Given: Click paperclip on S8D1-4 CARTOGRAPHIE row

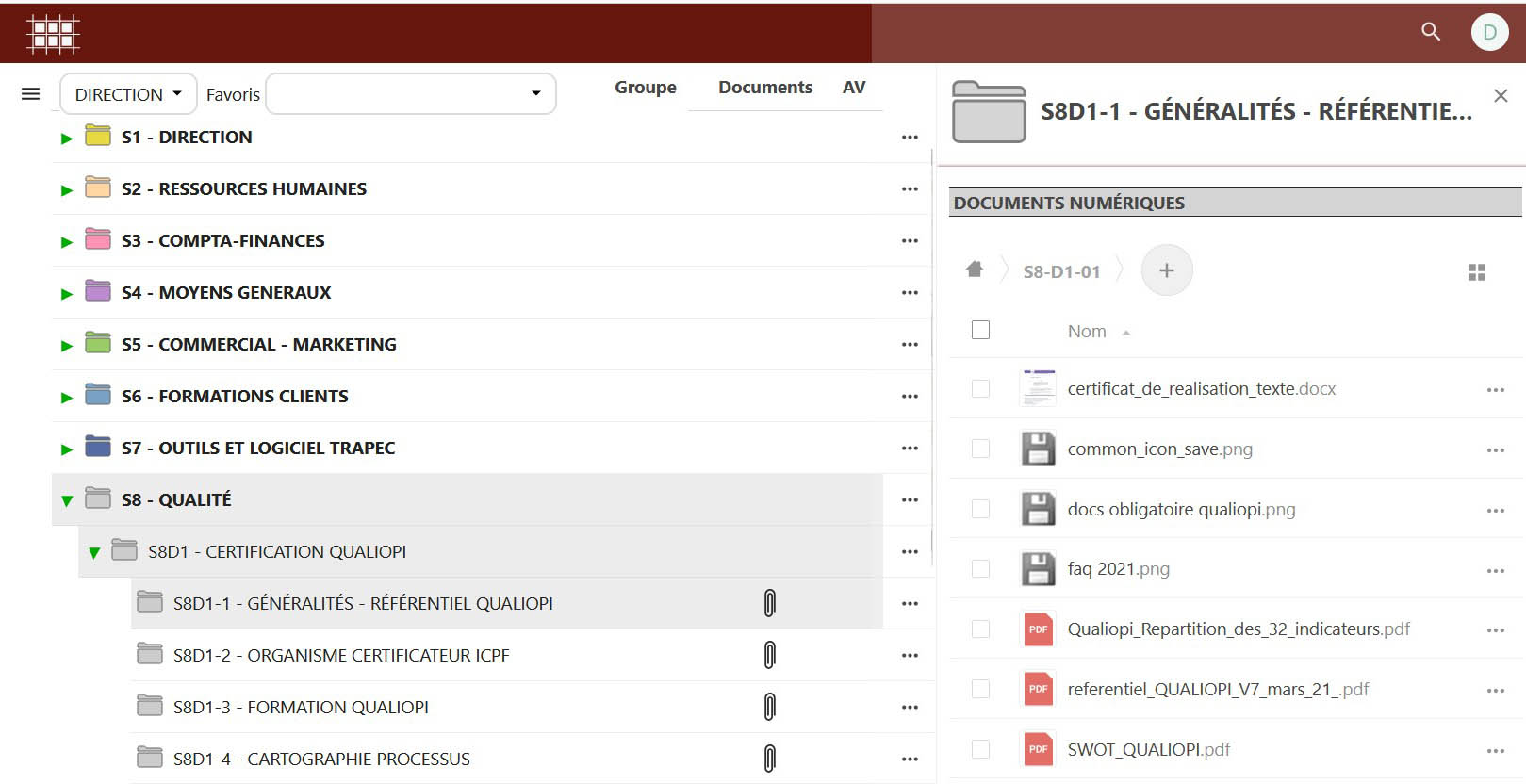Looking at the screenshot, I should coord(770,759).
